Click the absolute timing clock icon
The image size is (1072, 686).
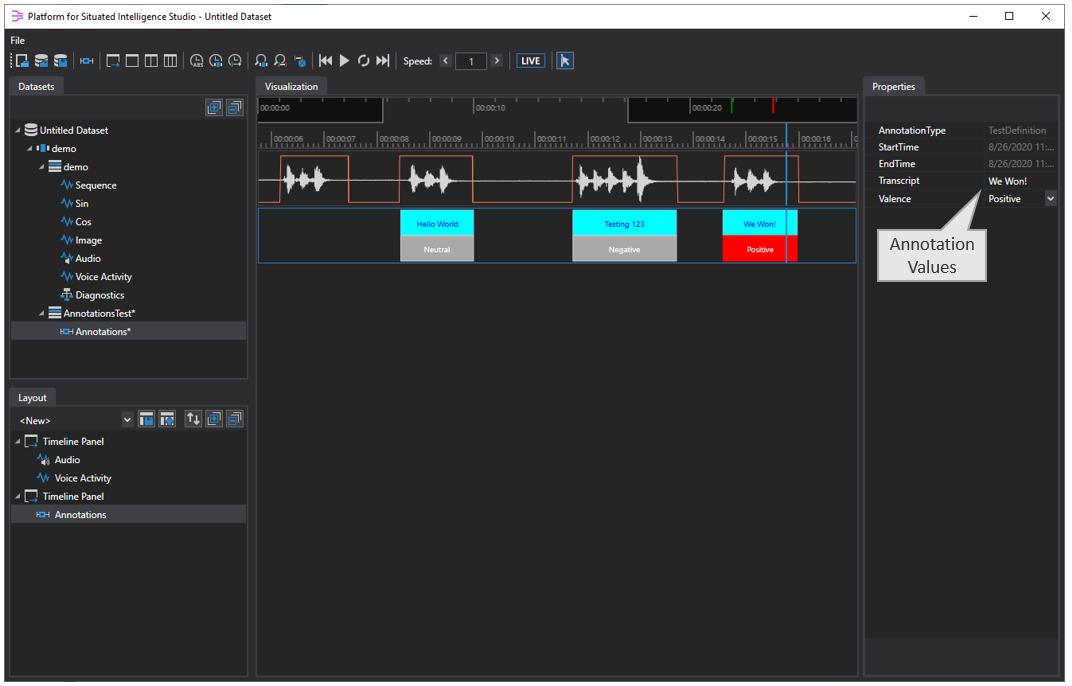click(197, 61)
